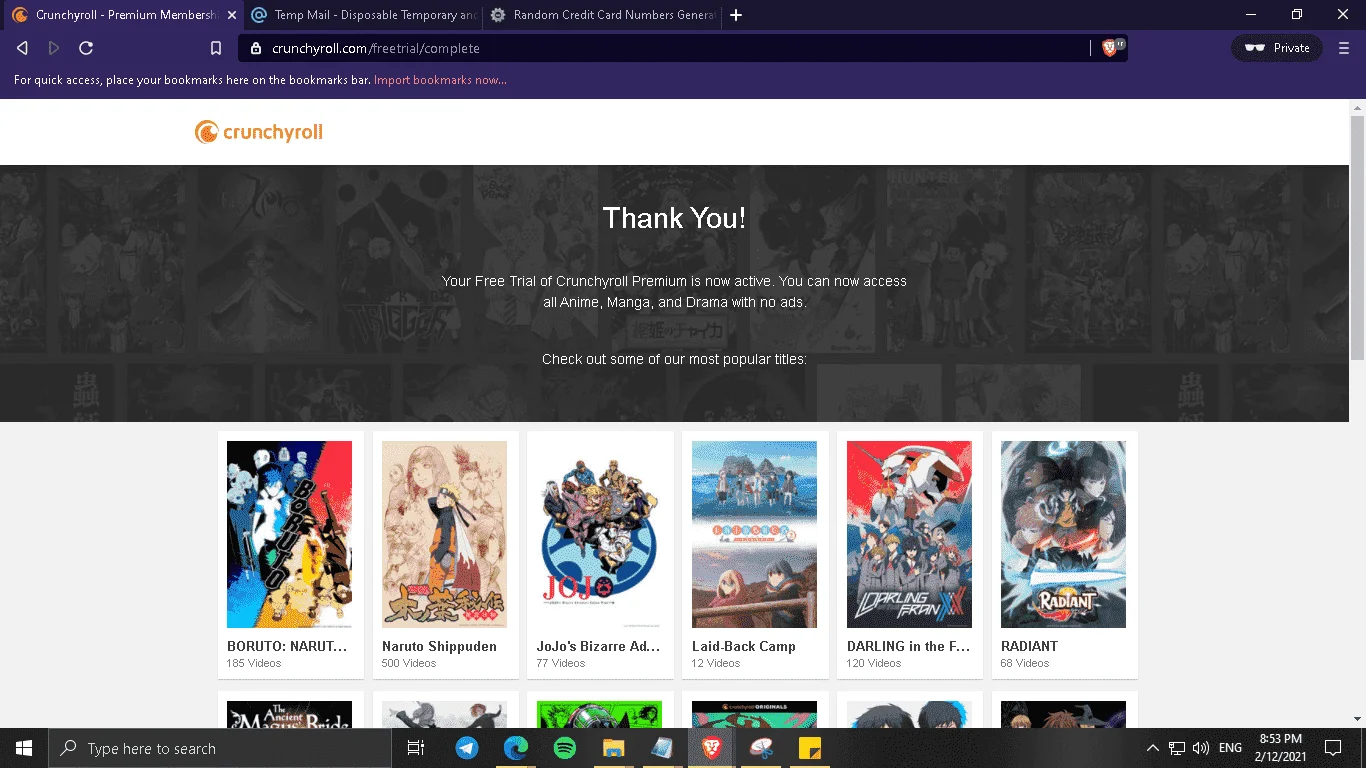Open DARLING in the FRANXX poster
The image size is (1366, 768).
tap(910, 534)
